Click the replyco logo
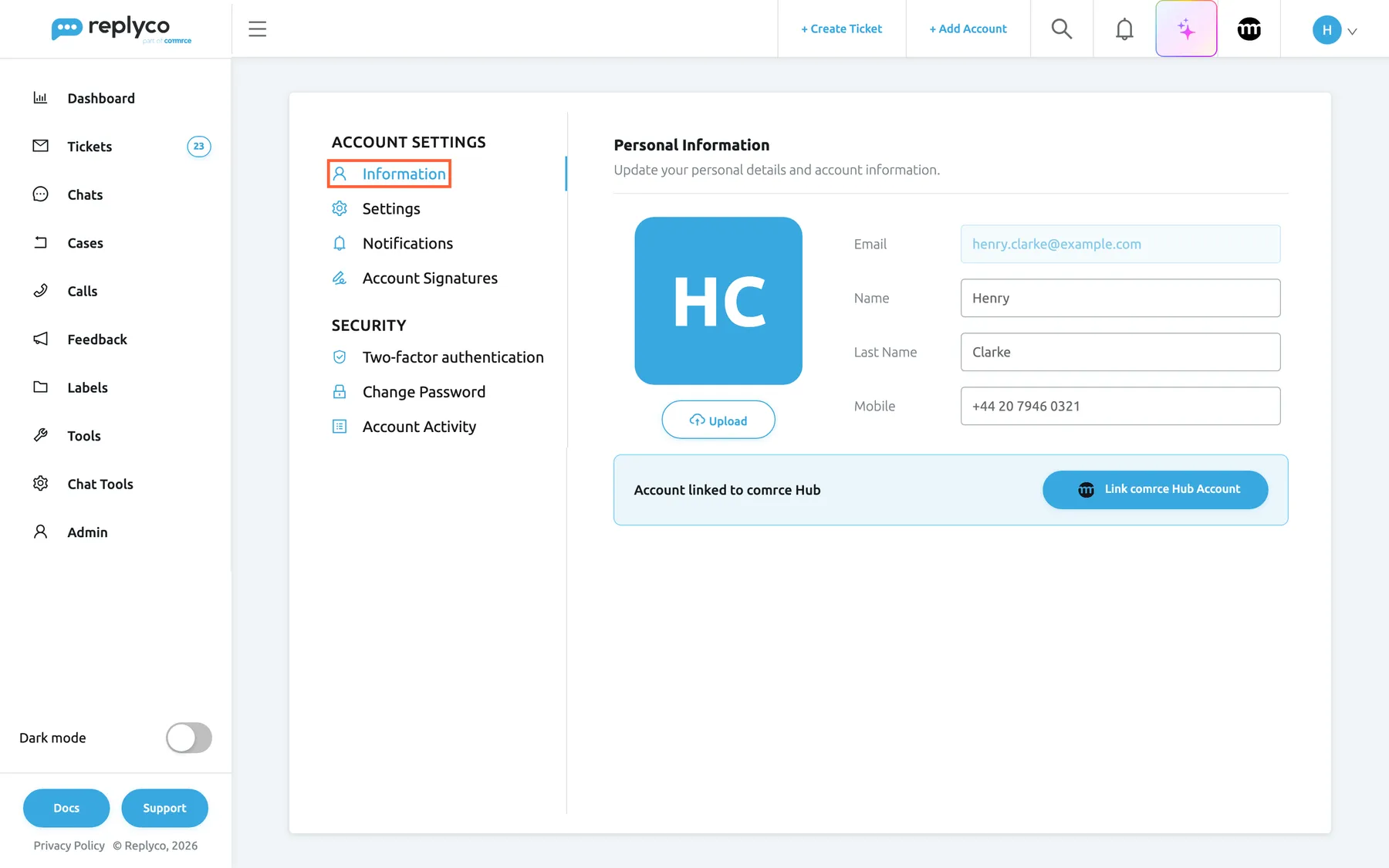 coord(121,29)
